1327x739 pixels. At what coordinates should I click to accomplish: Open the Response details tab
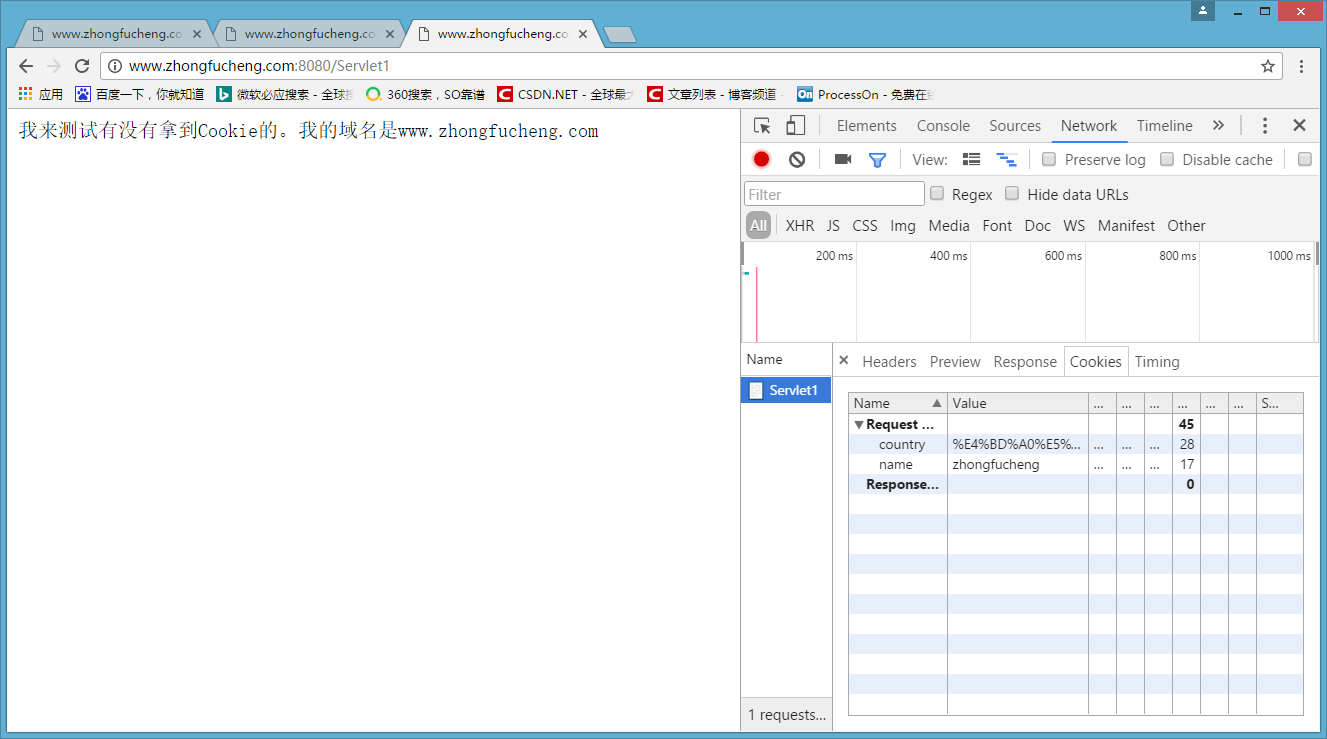[x=1025, y=362]
